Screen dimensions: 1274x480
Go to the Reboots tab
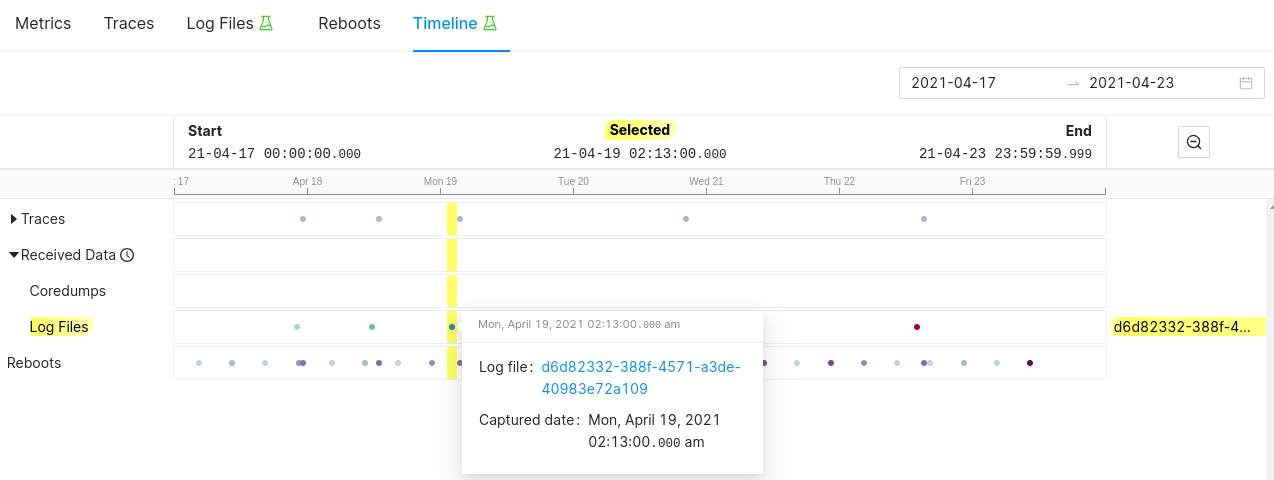click(x=349, y=23)
